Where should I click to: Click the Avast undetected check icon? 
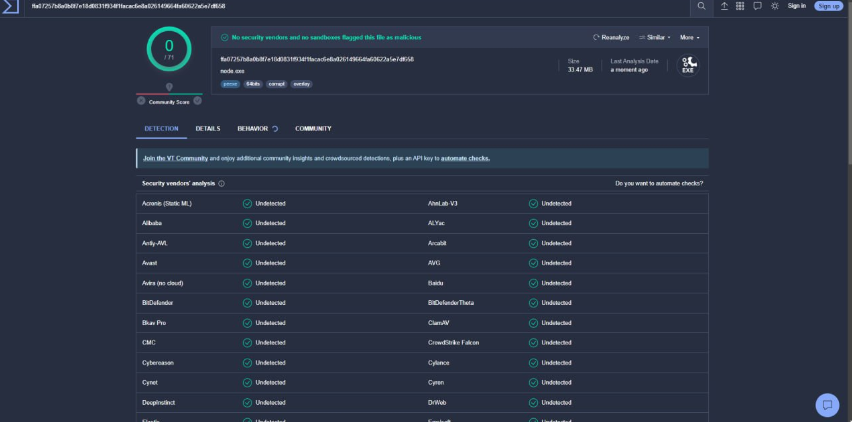coord(247,263)
